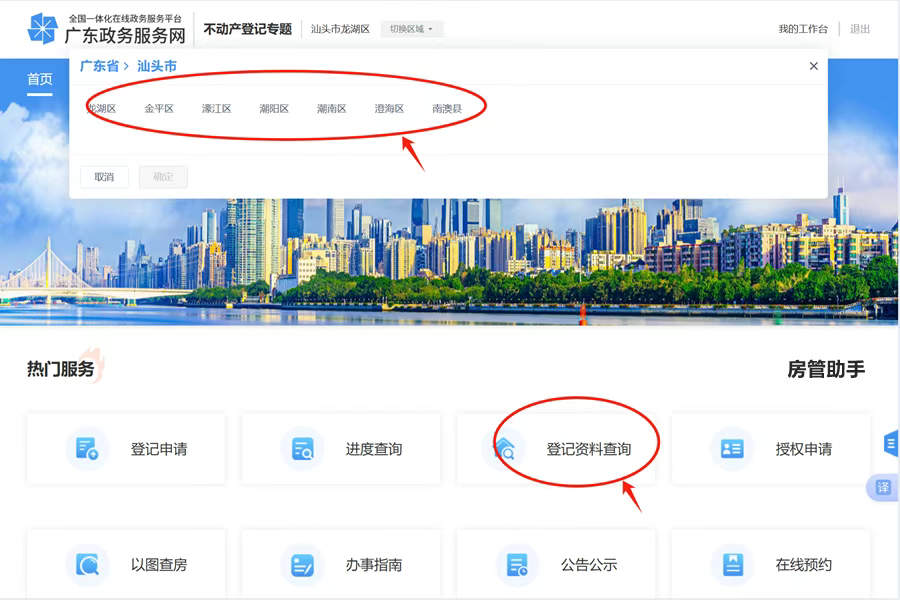Choose 潮阳区 in district list
900x600 pixels.
click(x=273, y=108)
